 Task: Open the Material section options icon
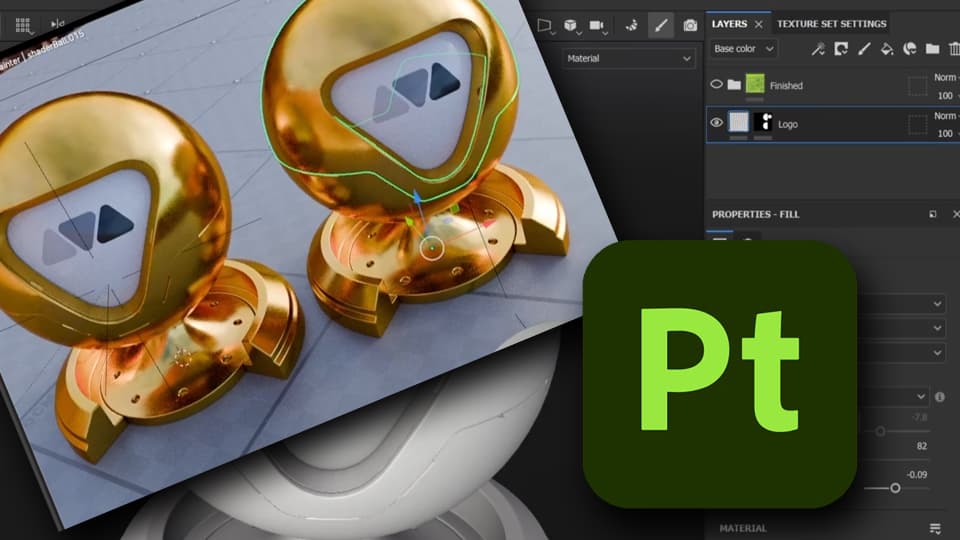point(934,528)
